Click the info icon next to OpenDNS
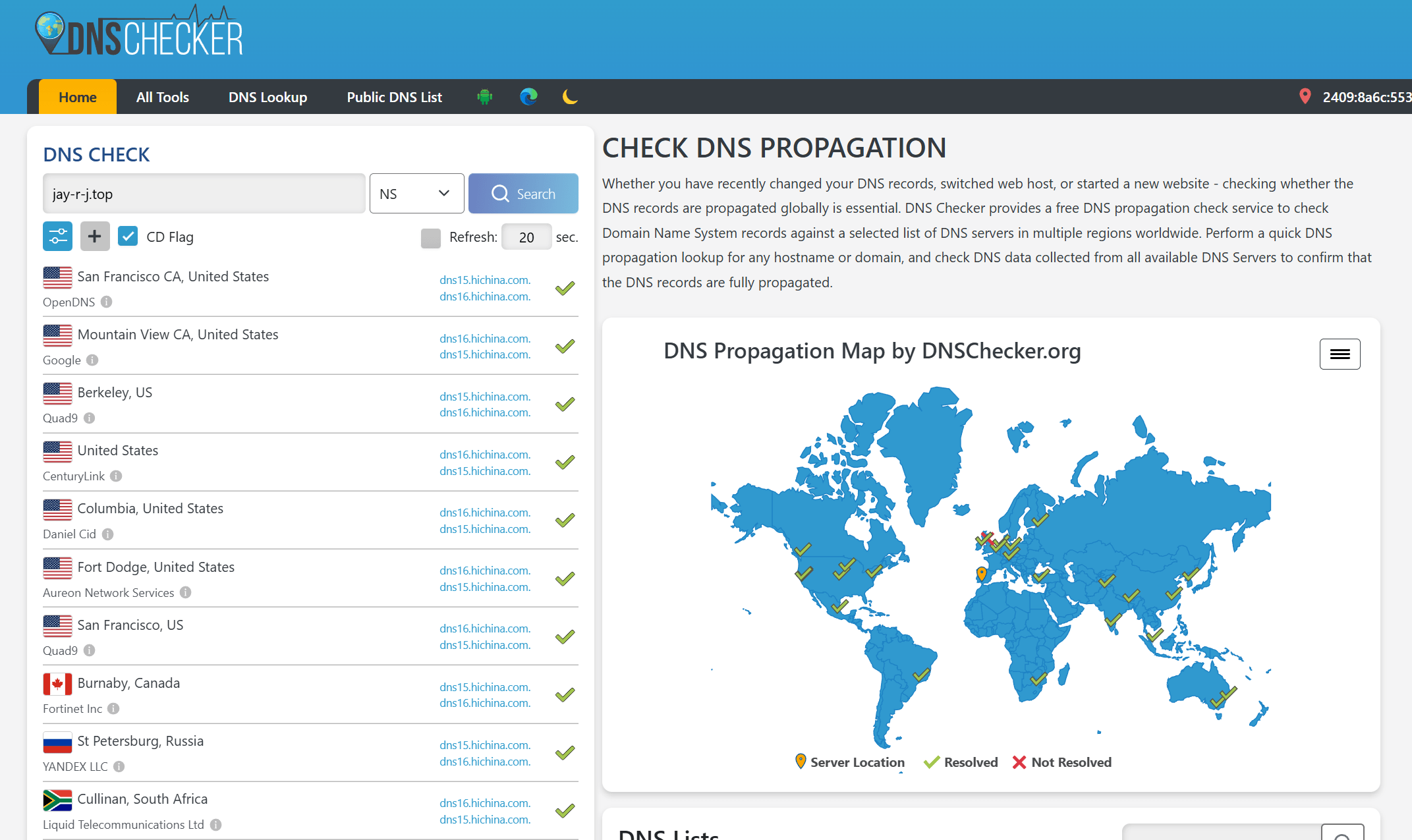This screenshot has height=840, width=1412. click(x=106, y=302)
